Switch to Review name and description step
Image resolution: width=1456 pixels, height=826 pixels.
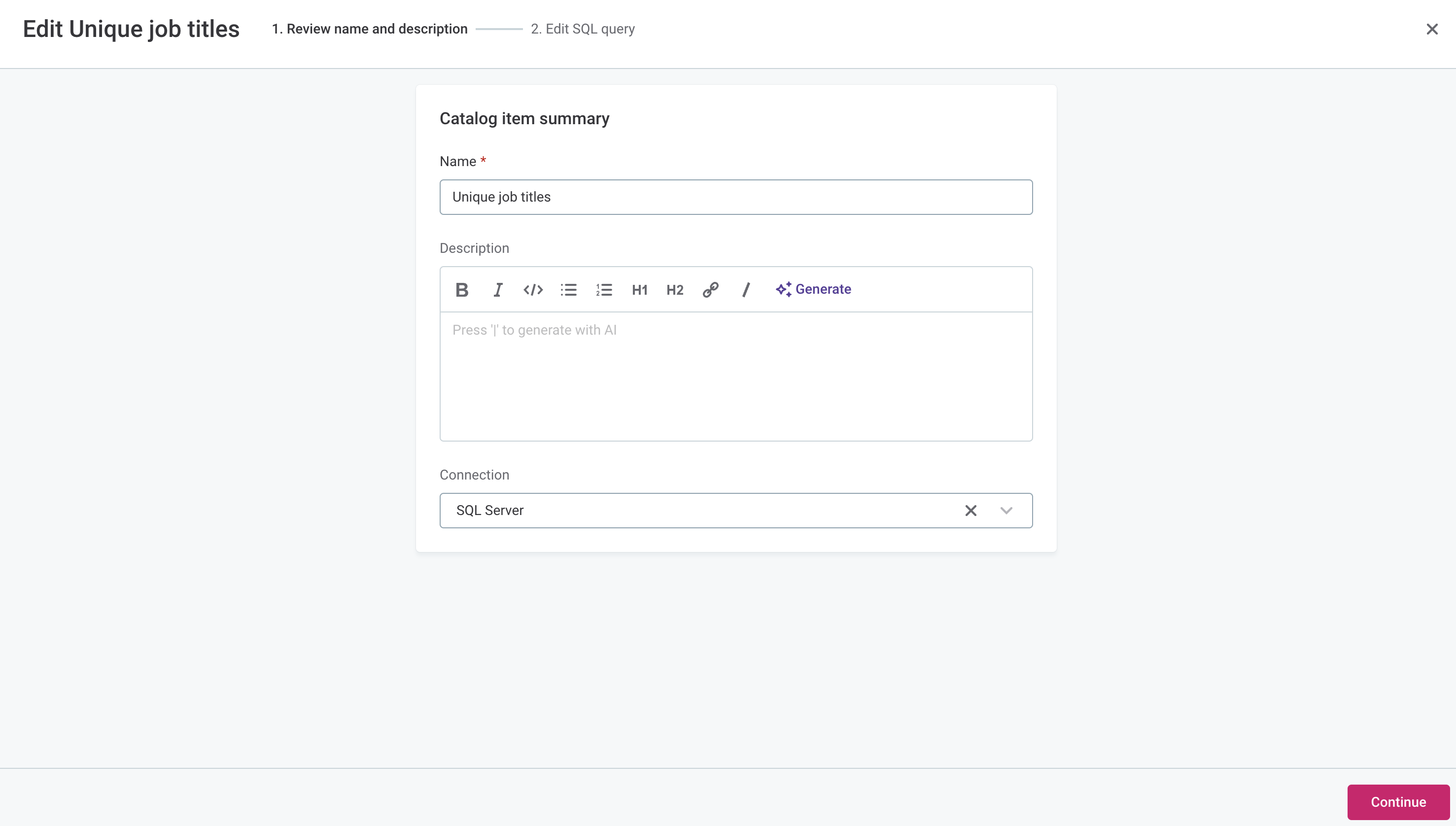click(370, 29)
